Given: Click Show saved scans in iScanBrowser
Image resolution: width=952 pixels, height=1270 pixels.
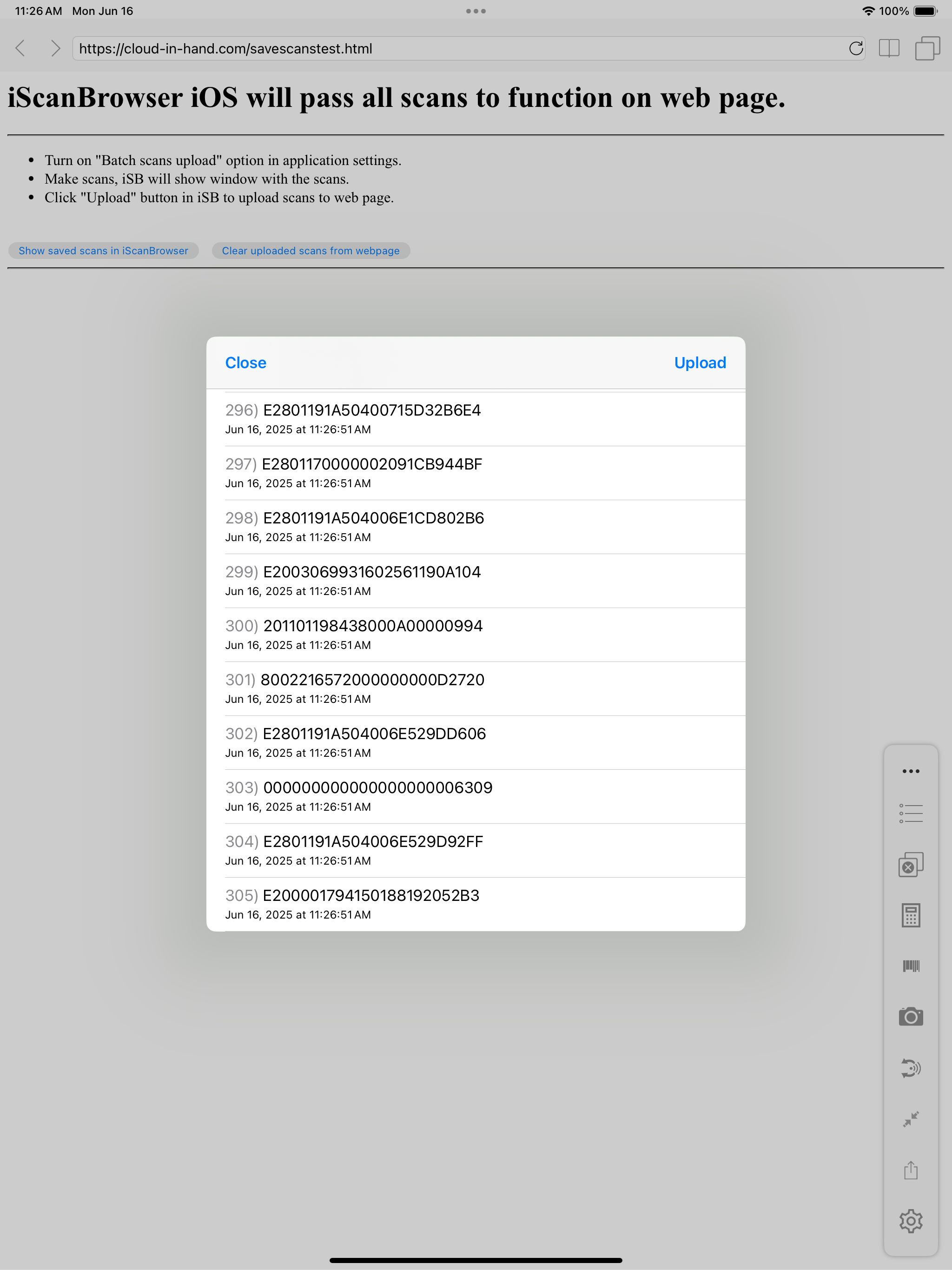Looking at the screenshot, I should click(103, 251).
